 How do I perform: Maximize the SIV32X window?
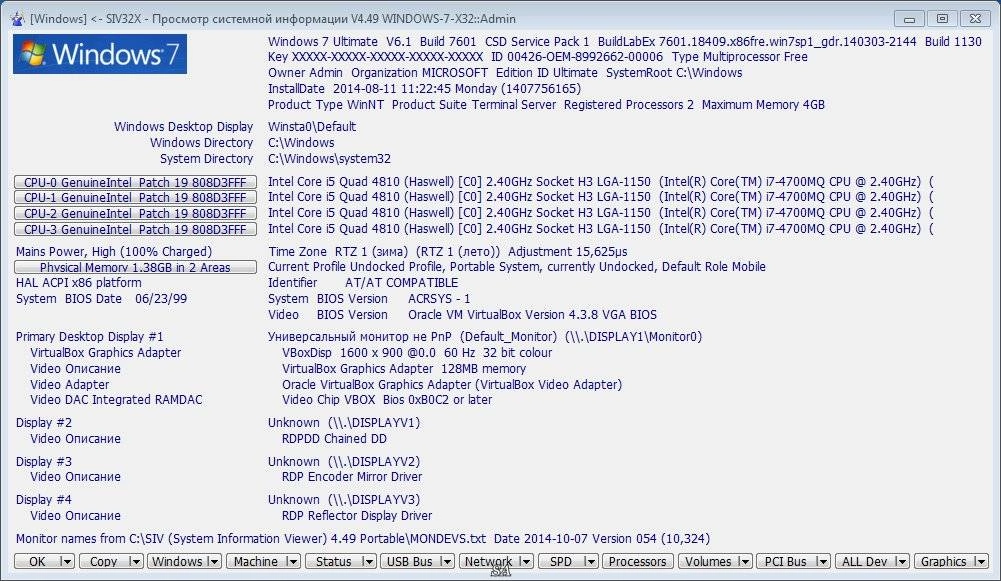click(x=942, y=19)
